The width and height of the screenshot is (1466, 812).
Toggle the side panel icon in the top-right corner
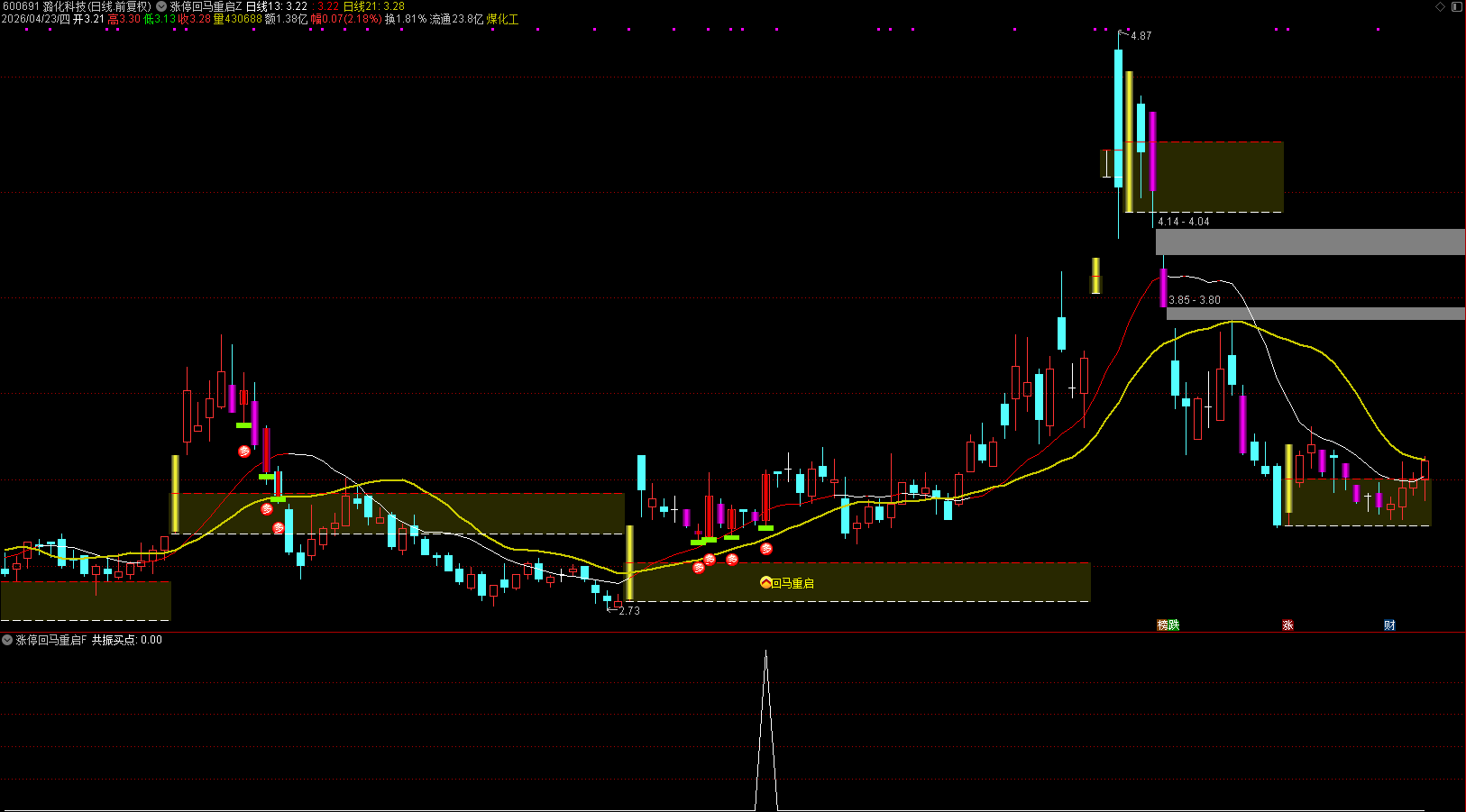point(1456,6)
